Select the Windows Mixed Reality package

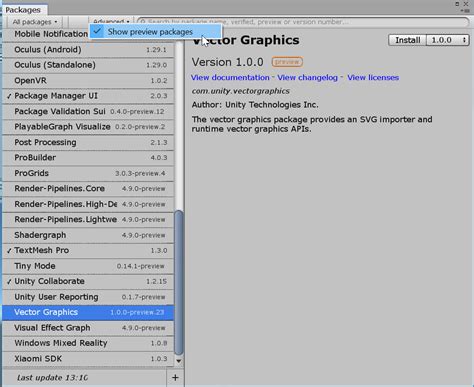(88, 343)
